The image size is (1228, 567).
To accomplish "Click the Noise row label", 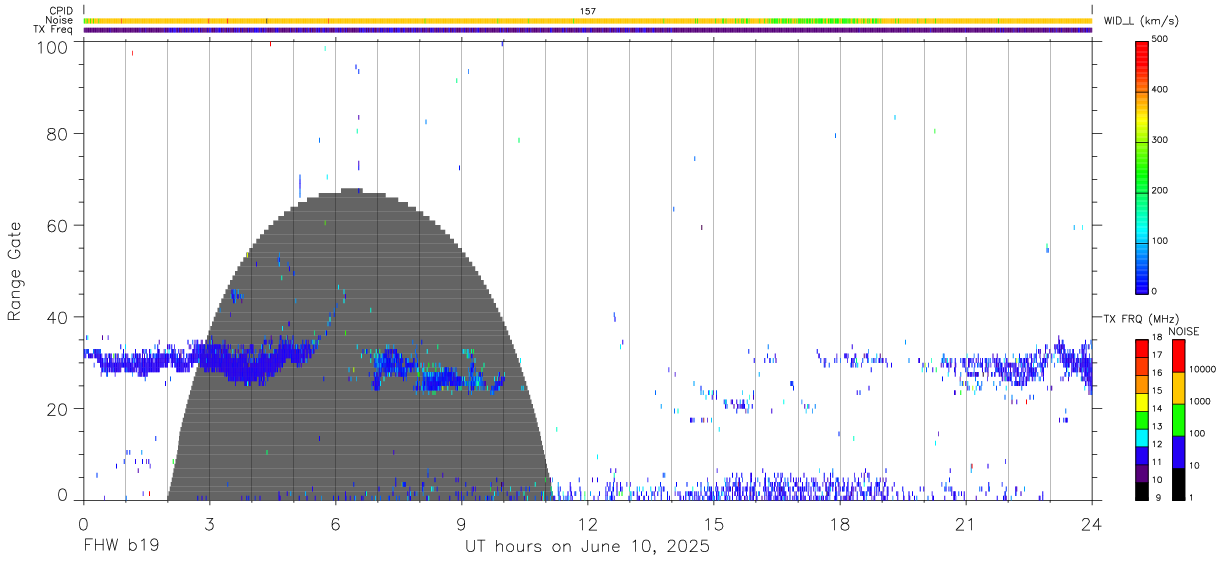I will coord(59,20).
